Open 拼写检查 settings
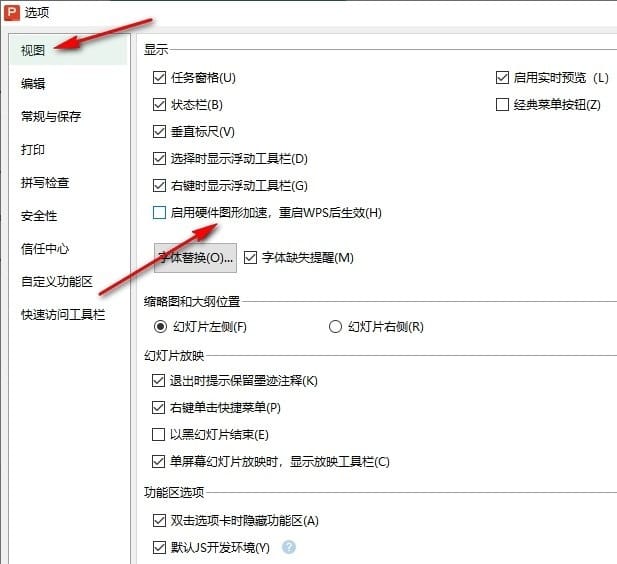617x564 pixels. tap(45, 183)
